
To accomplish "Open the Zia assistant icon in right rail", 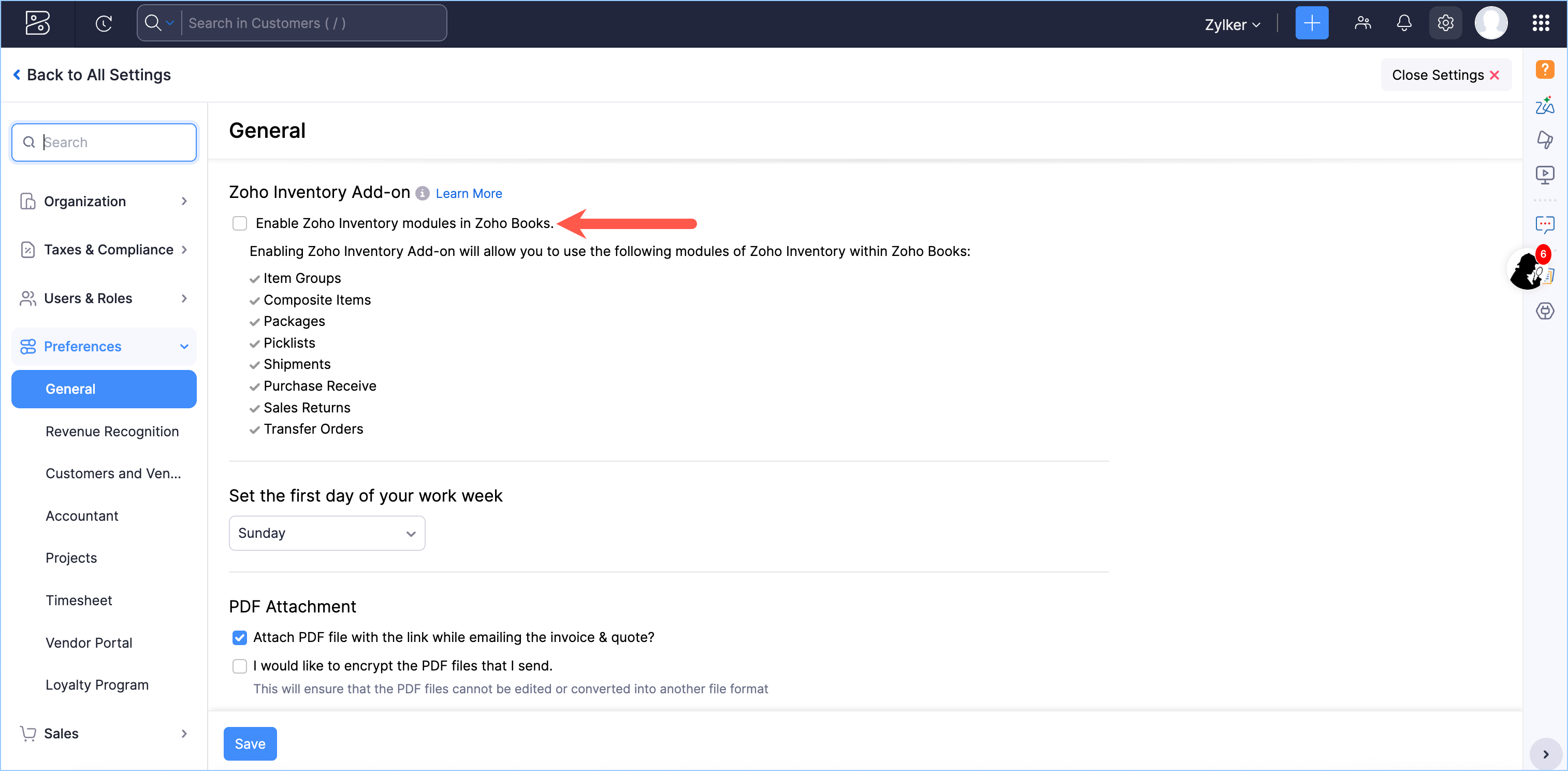I will point(1545,105).
